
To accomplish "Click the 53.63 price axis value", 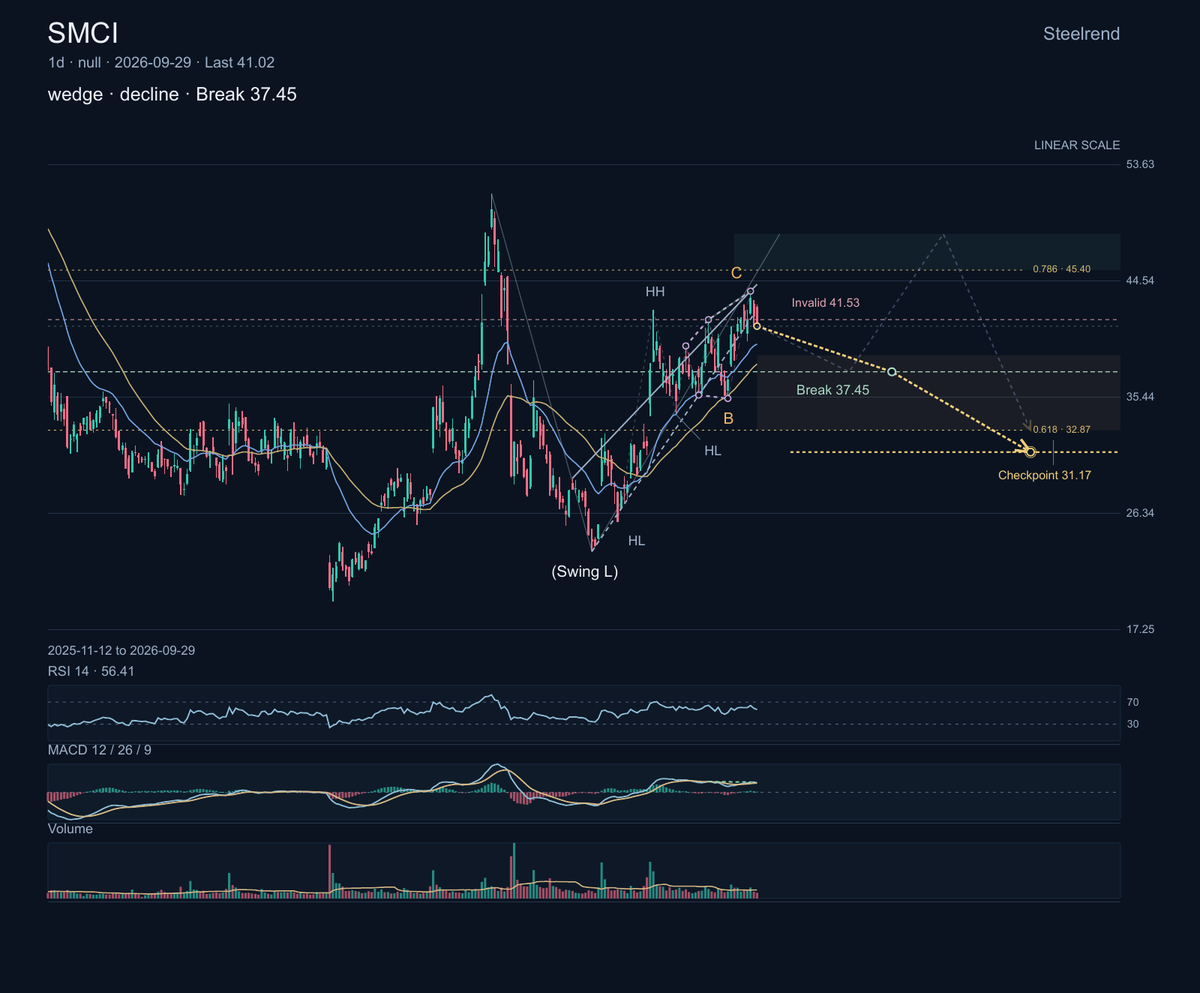I will (1140, 164).
